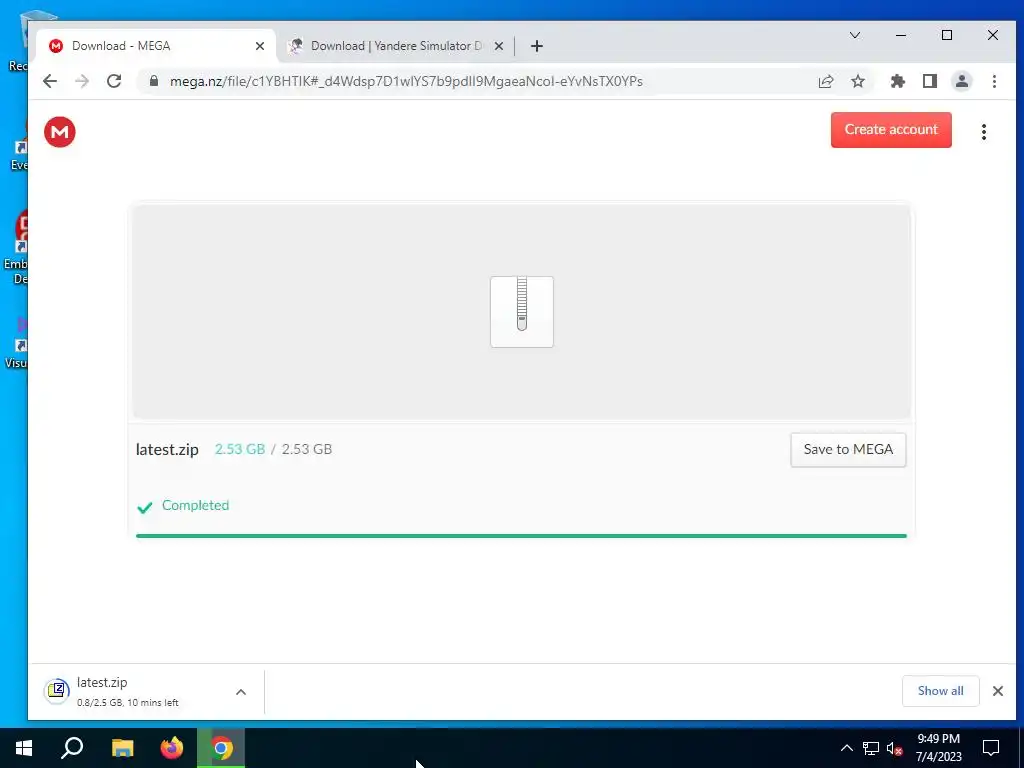
Task: Click the Completed status text
Action: pyautogui.click(x=195, y=505)
